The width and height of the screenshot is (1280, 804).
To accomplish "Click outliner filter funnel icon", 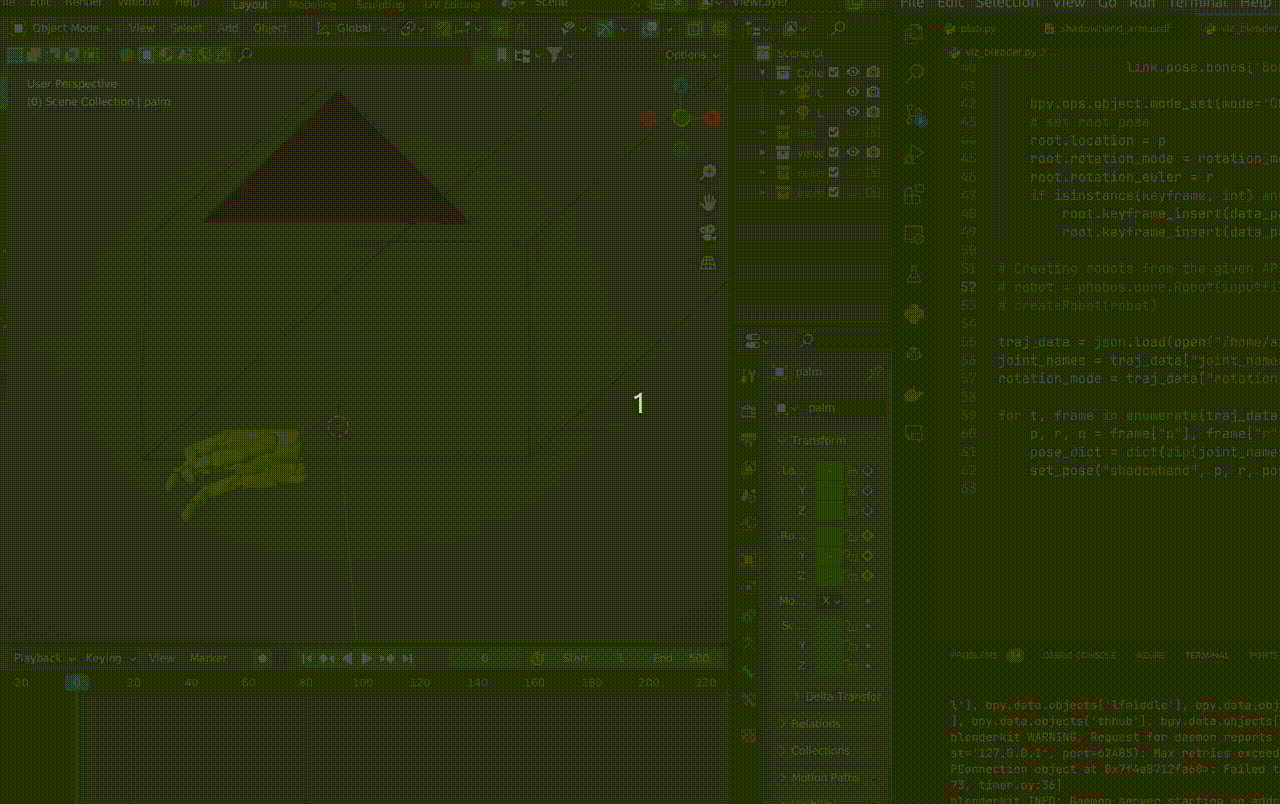I will pyautogui.click(x=556, y=55).
